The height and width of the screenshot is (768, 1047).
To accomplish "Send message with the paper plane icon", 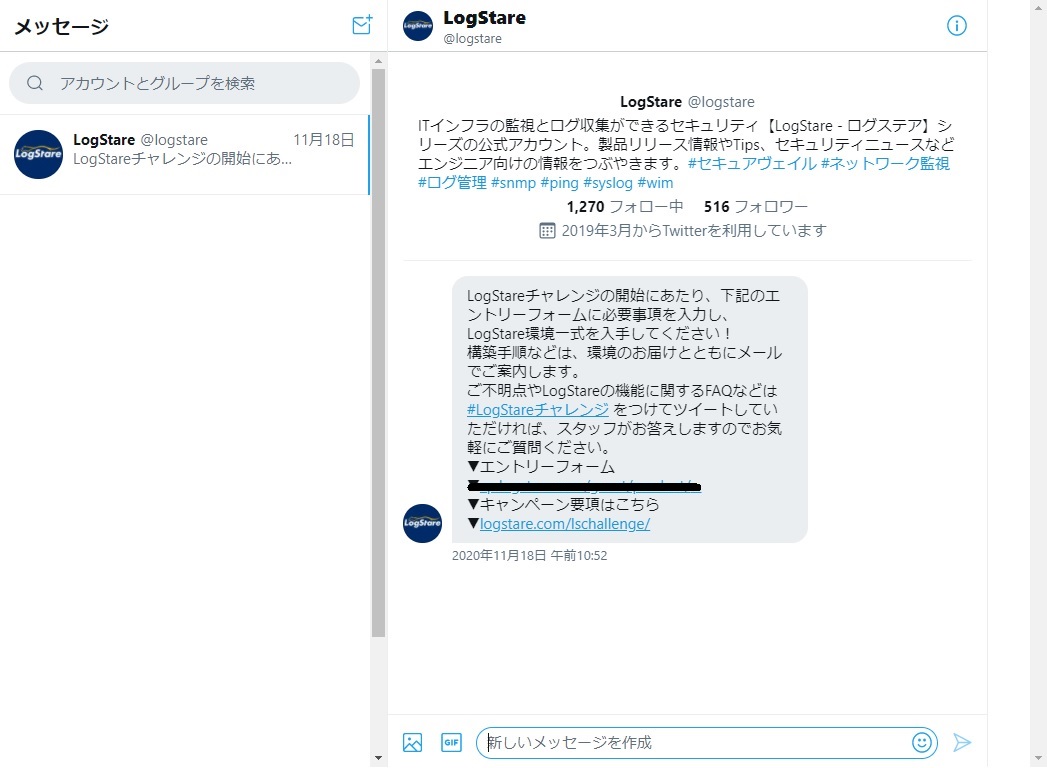I will click(962, 742).
